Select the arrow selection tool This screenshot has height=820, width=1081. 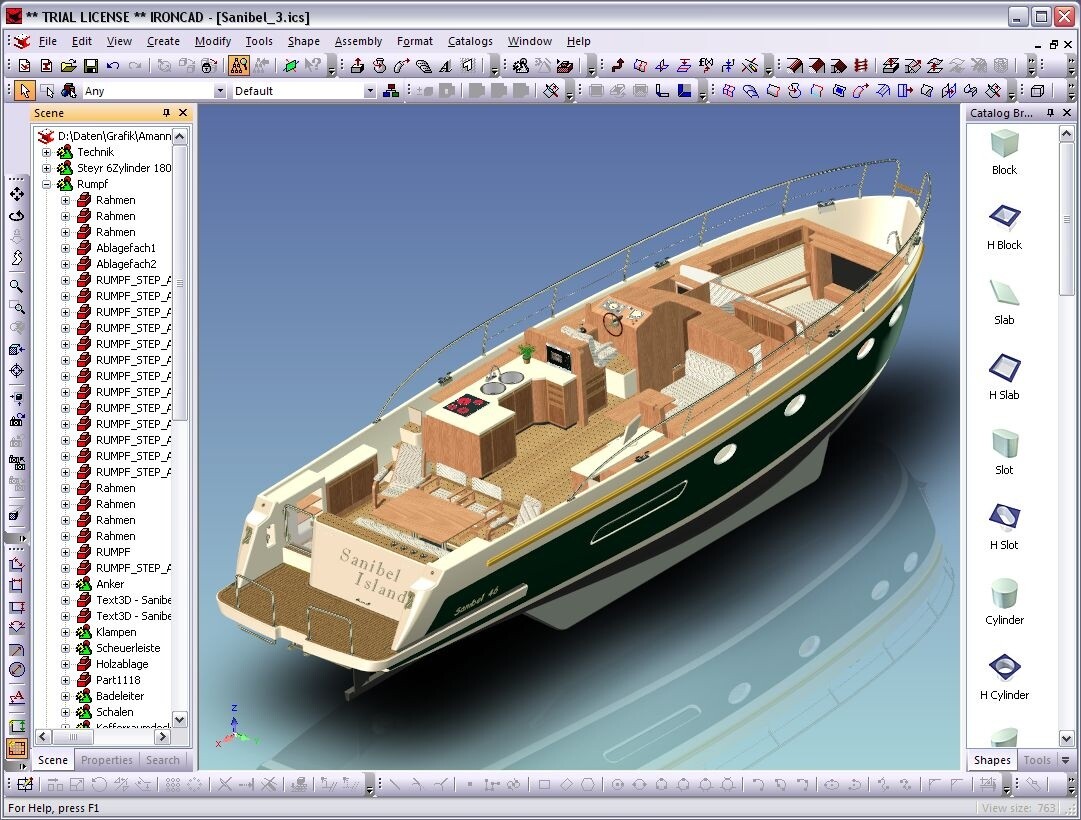24,90
